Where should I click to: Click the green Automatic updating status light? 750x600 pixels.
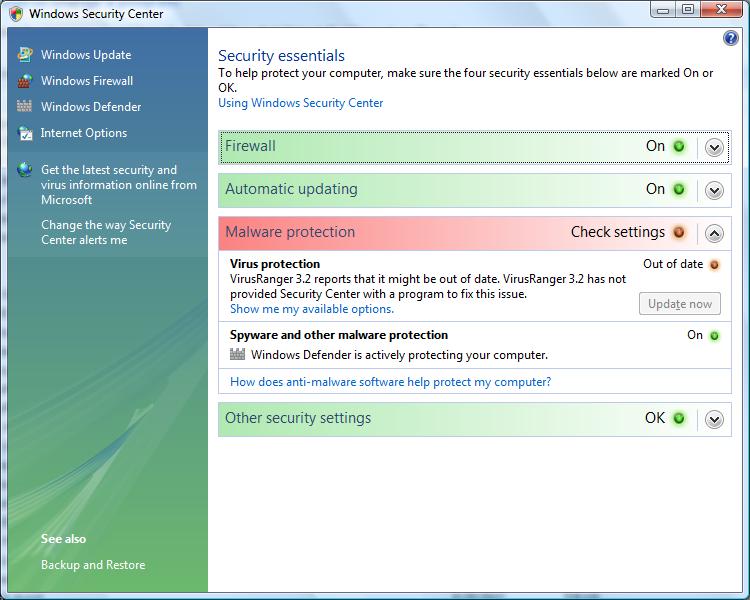pos(679,189)
